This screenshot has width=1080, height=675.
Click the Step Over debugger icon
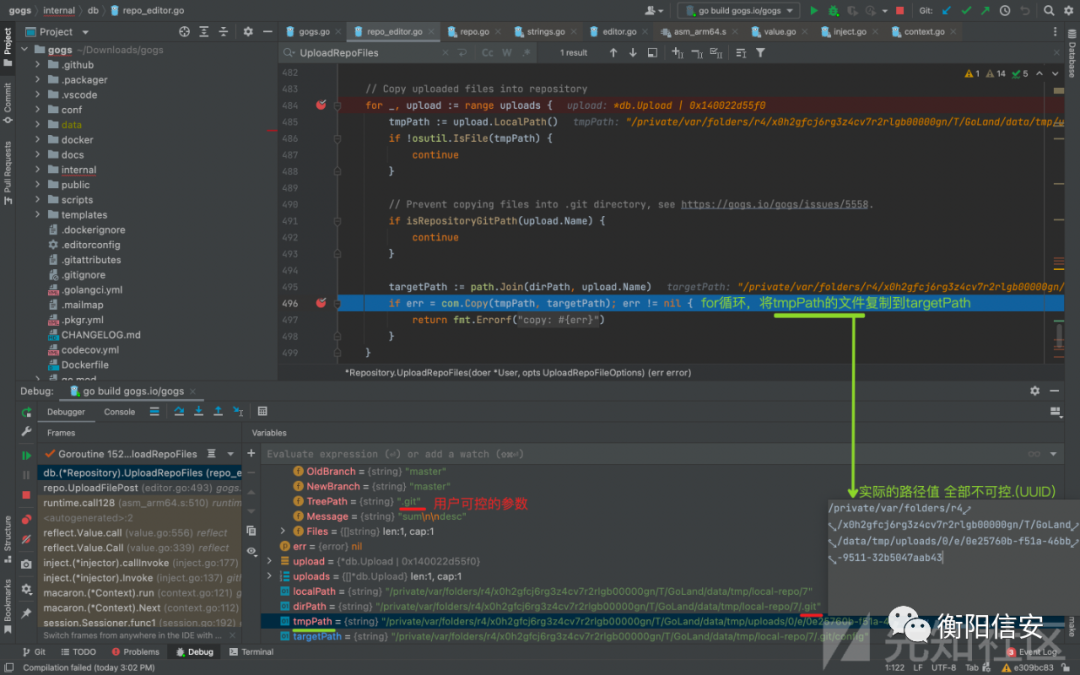pos(179,411)
